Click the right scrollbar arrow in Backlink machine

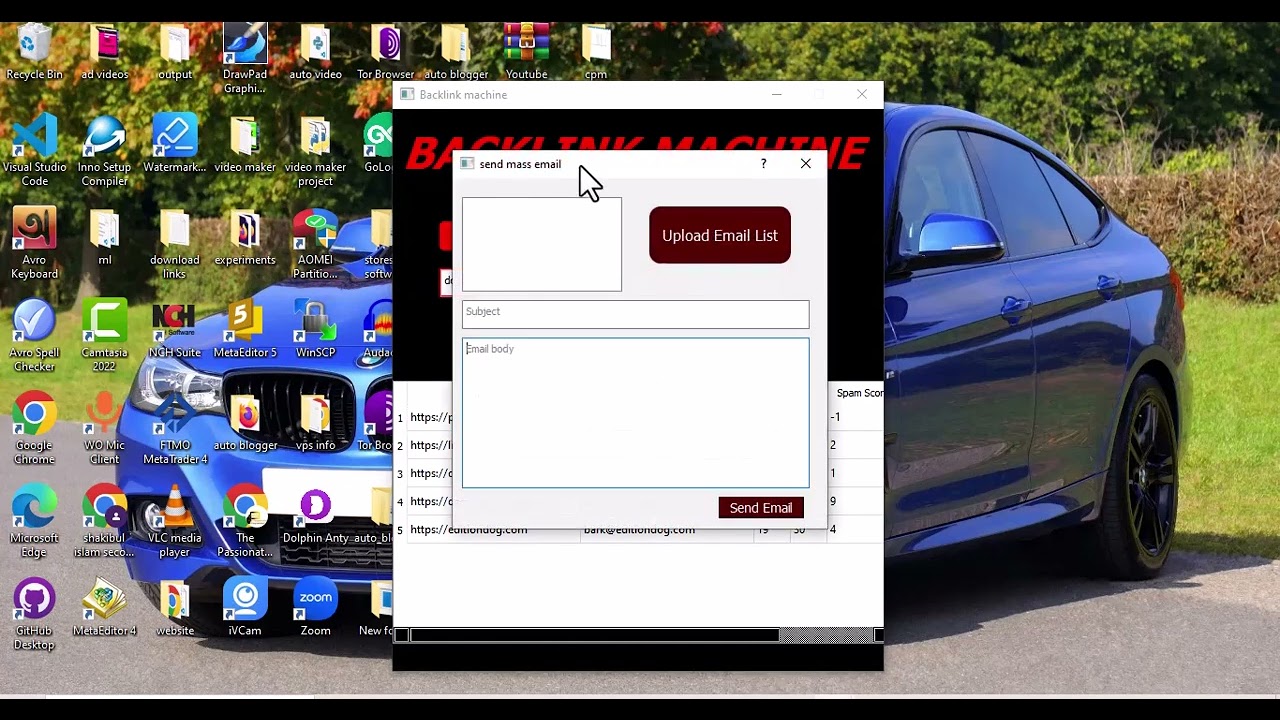tap(878, 635)
